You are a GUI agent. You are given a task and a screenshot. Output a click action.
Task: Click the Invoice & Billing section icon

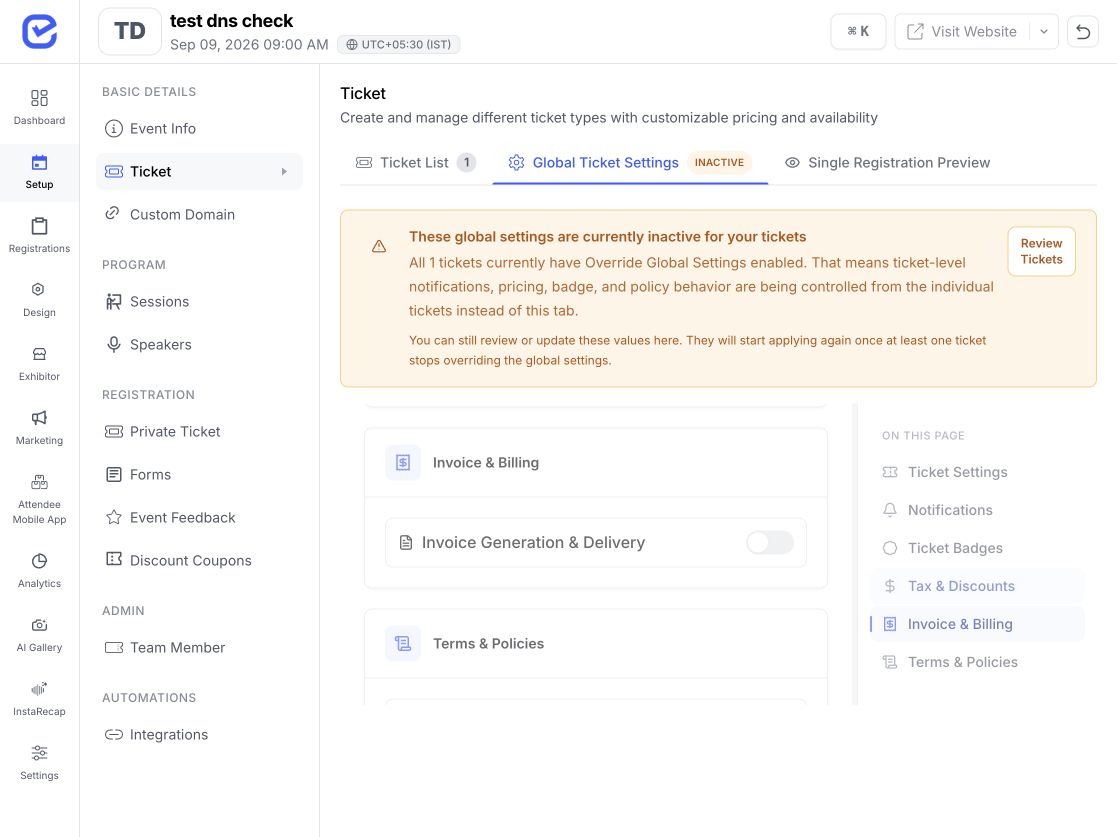[403, 463]
